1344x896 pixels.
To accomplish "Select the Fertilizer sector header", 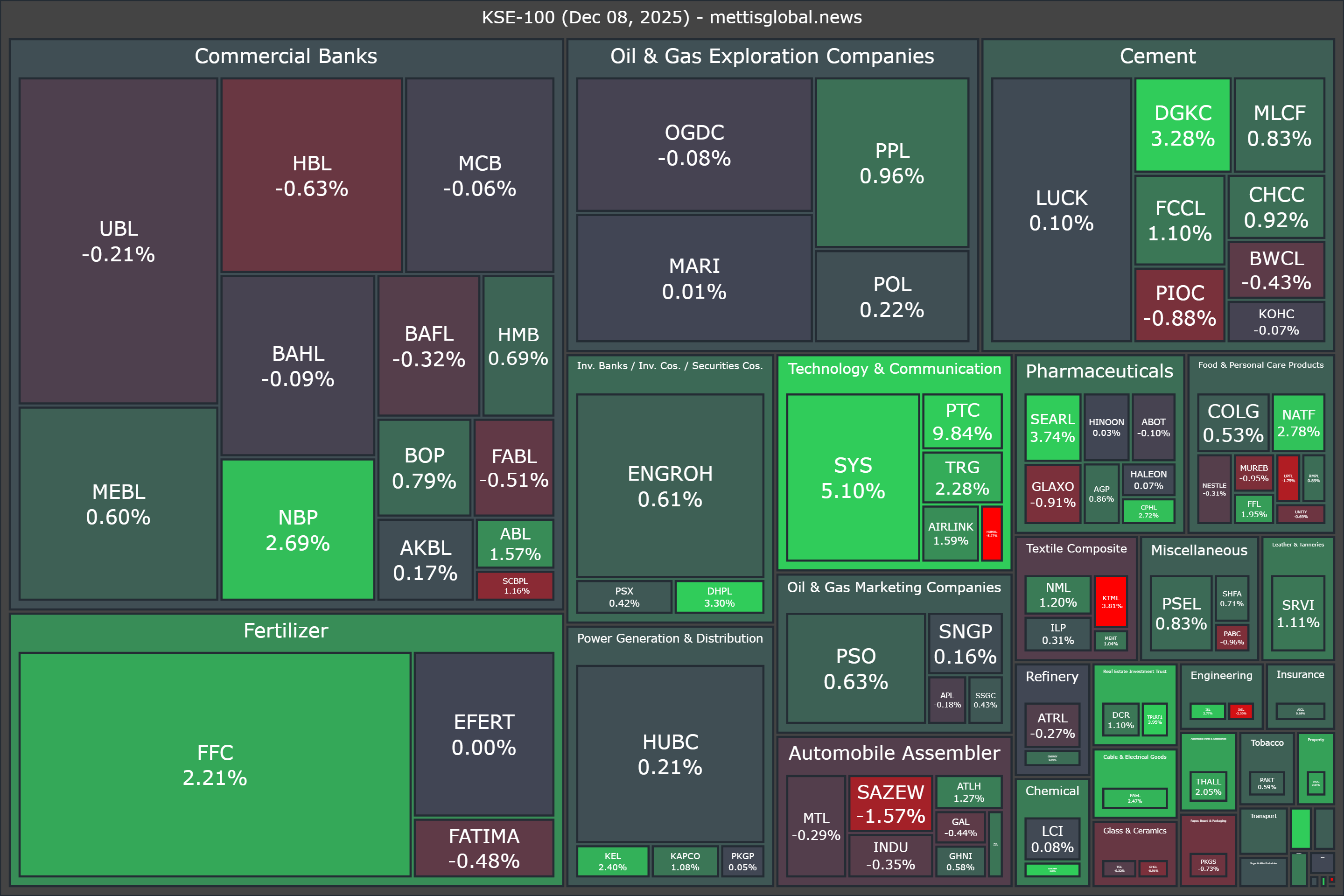I will pyautogui.click(x=286, y=630).
